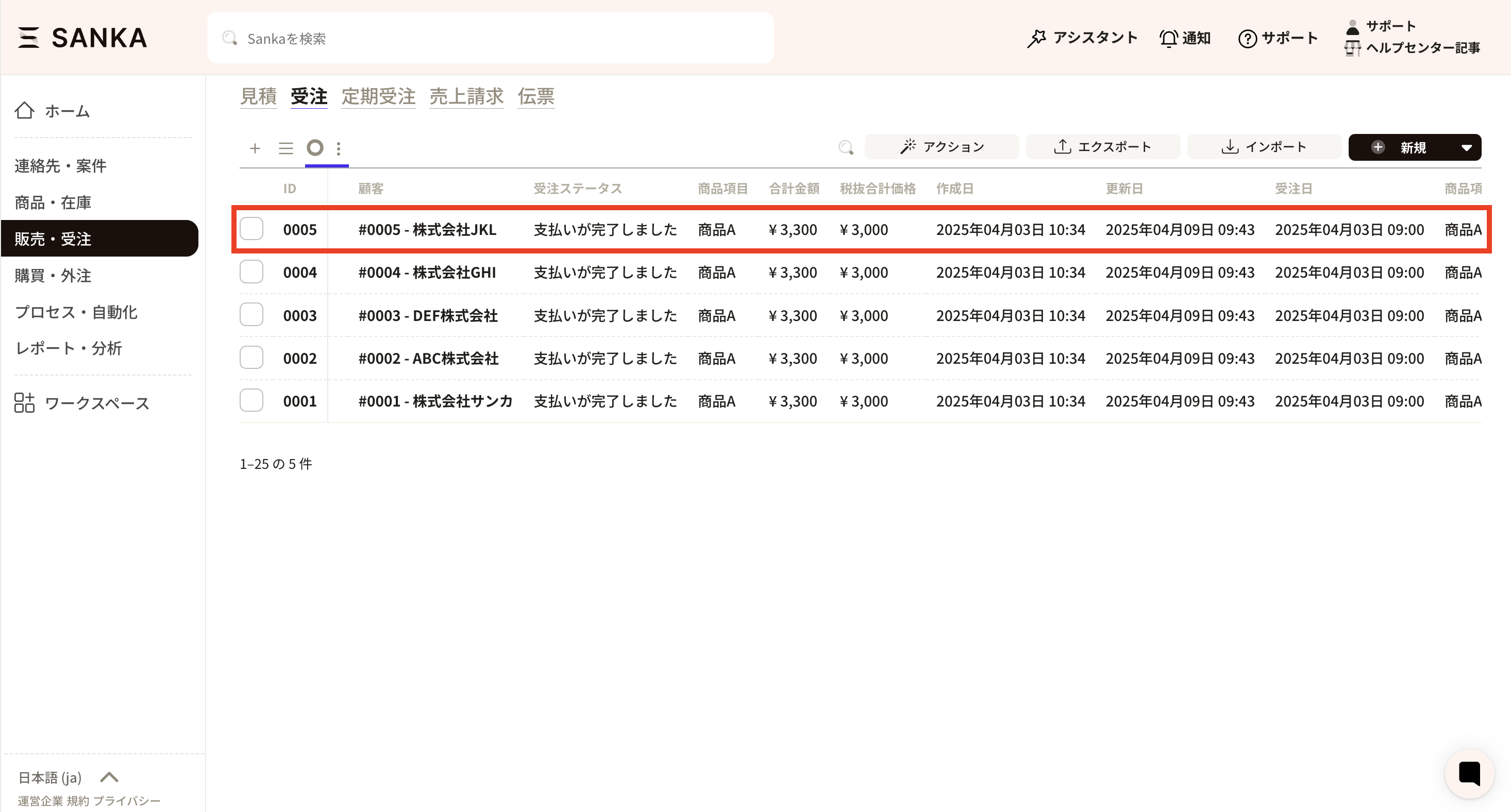Click the インポート button

[1264, 146]
